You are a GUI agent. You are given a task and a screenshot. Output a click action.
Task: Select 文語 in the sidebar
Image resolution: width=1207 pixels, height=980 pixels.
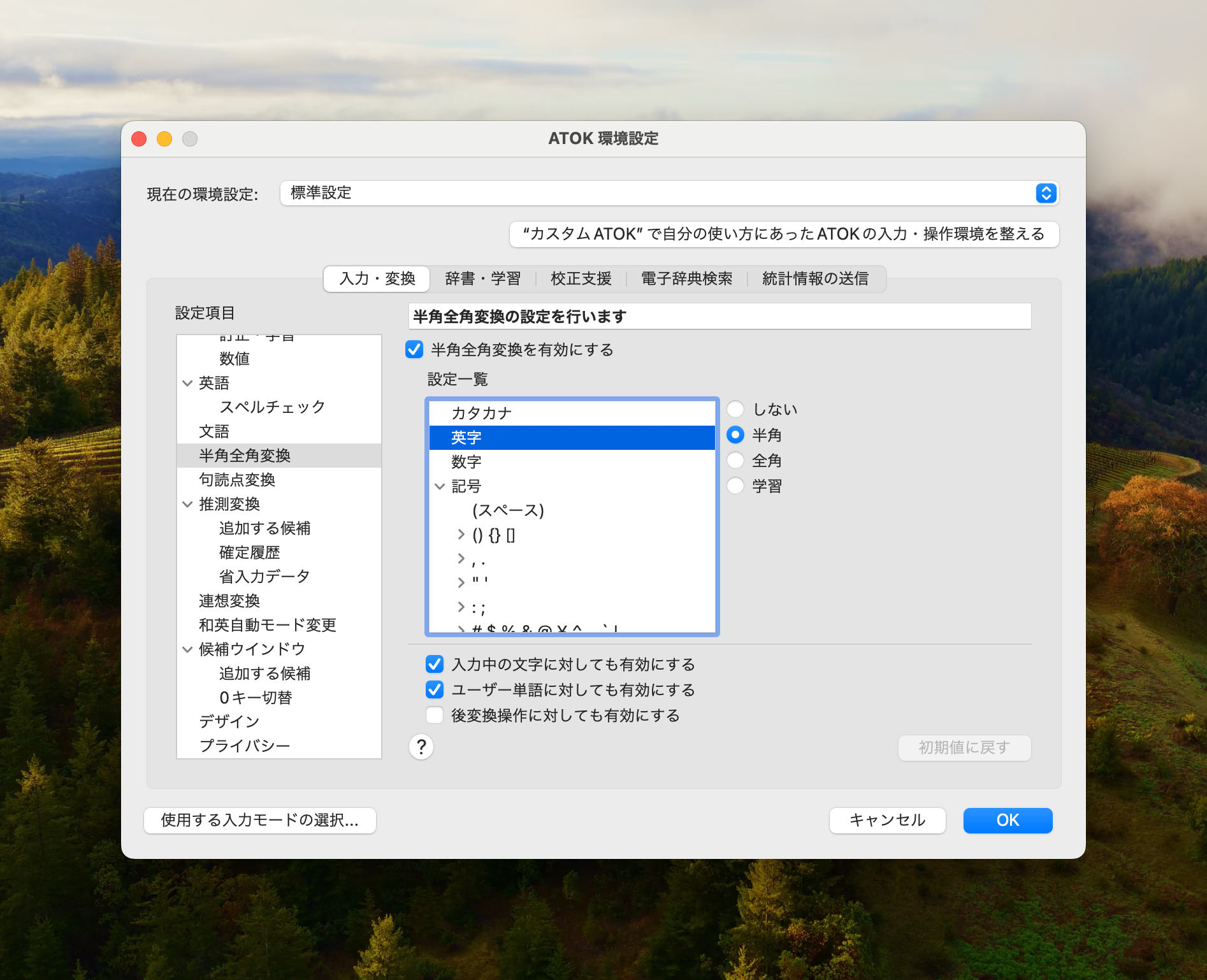[279, 431]
